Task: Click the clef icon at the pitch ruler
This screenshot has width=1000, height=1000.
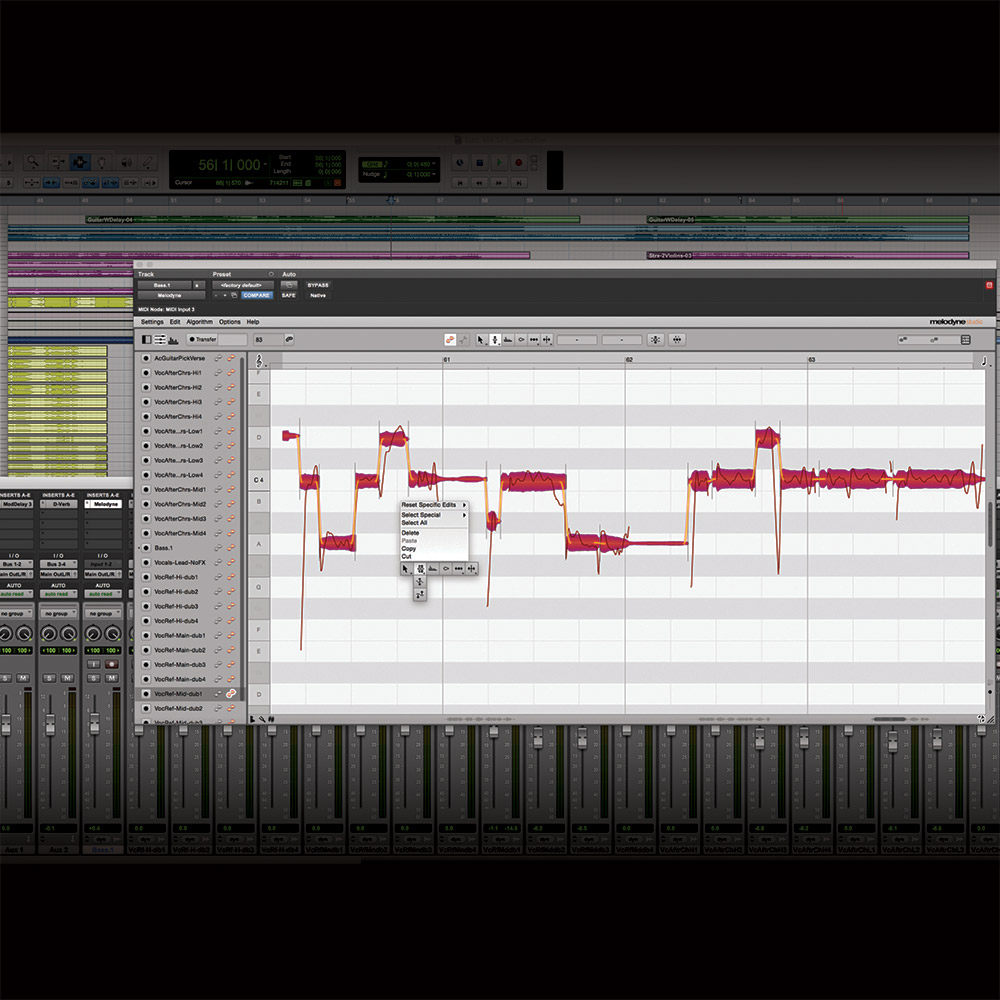Action: [x=259, y=361]
